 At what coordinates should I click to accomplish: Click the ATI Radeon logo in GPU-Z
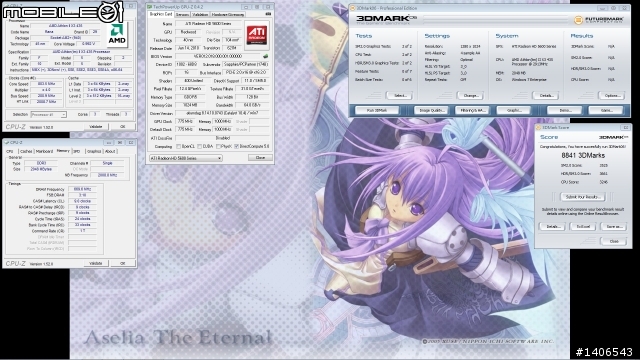[257, 36]
